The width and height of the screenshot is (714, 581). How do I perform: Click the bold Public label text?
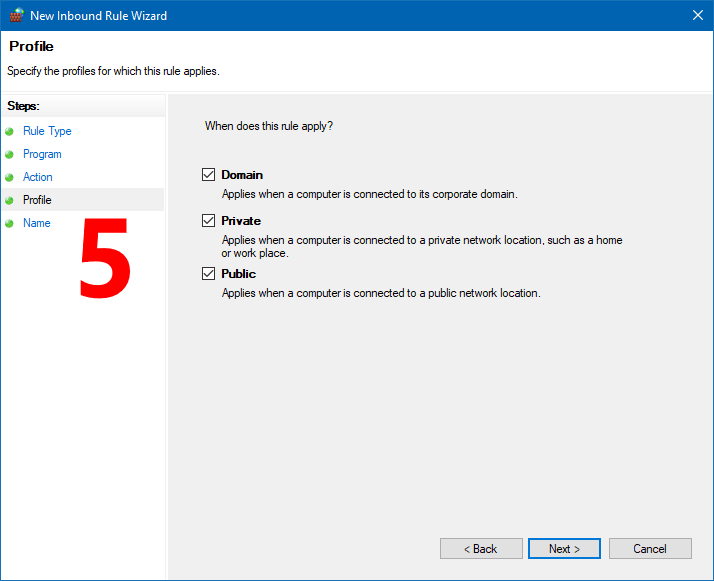tap(239, 274)
